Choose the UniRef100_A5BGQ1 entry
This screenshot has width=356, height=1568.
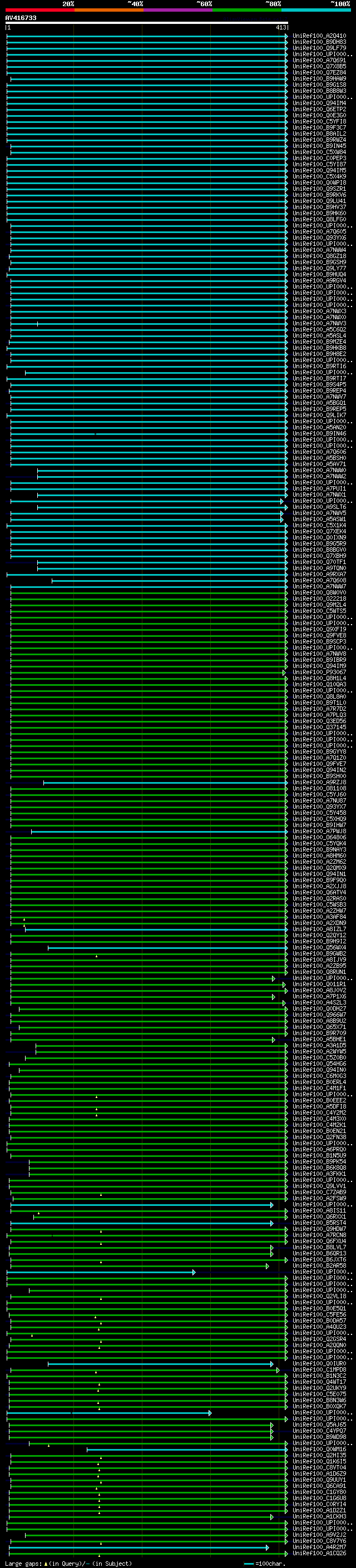(x=319, y=403)
